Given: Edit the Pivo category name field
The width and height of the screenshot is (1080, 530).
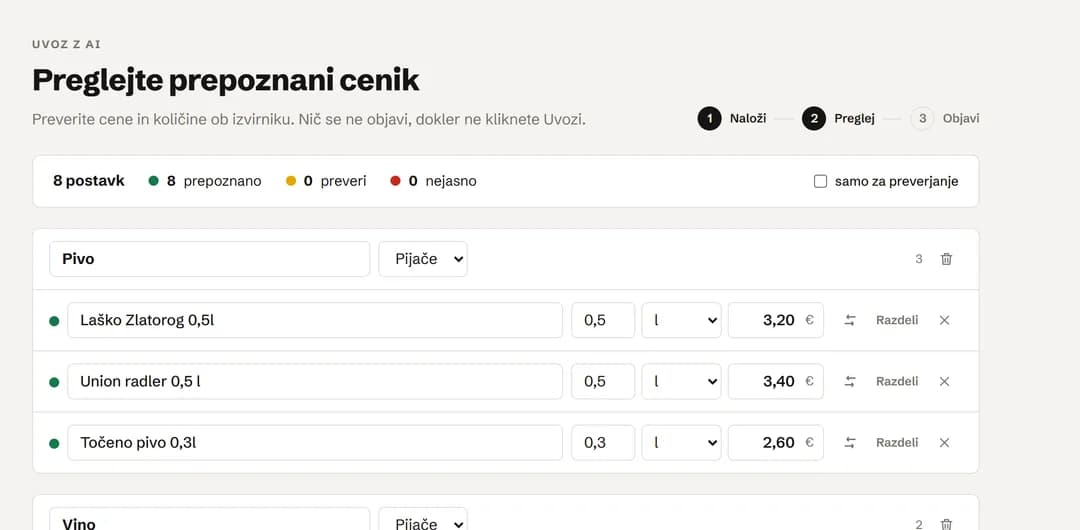Looking at the screenshot, I should tap(209, 259).
